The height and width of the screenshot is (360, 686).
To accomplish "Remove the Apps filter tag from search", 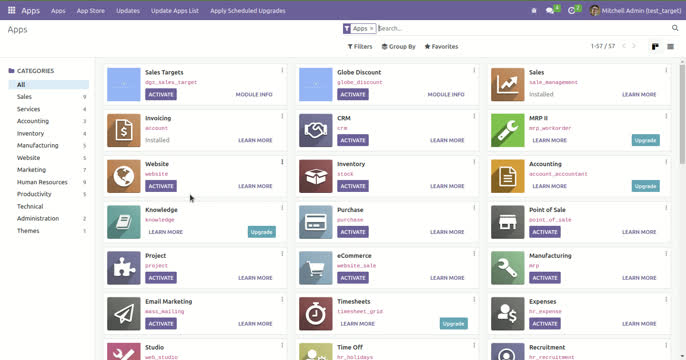I will point(371,28).
